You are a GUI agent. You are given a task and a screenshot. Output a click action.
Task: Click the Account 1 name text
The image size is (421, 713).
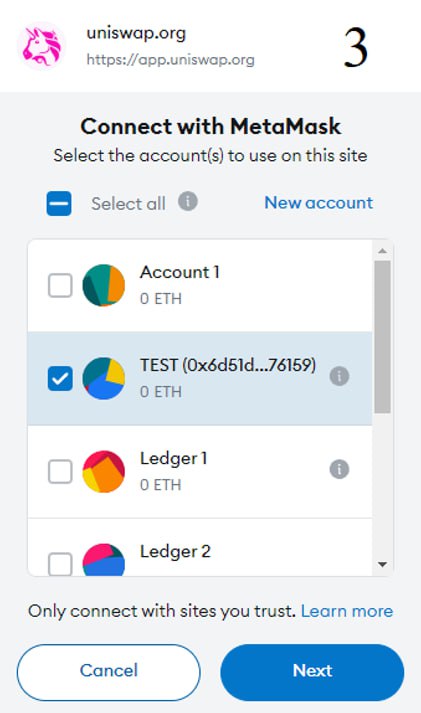coord(180,272)
